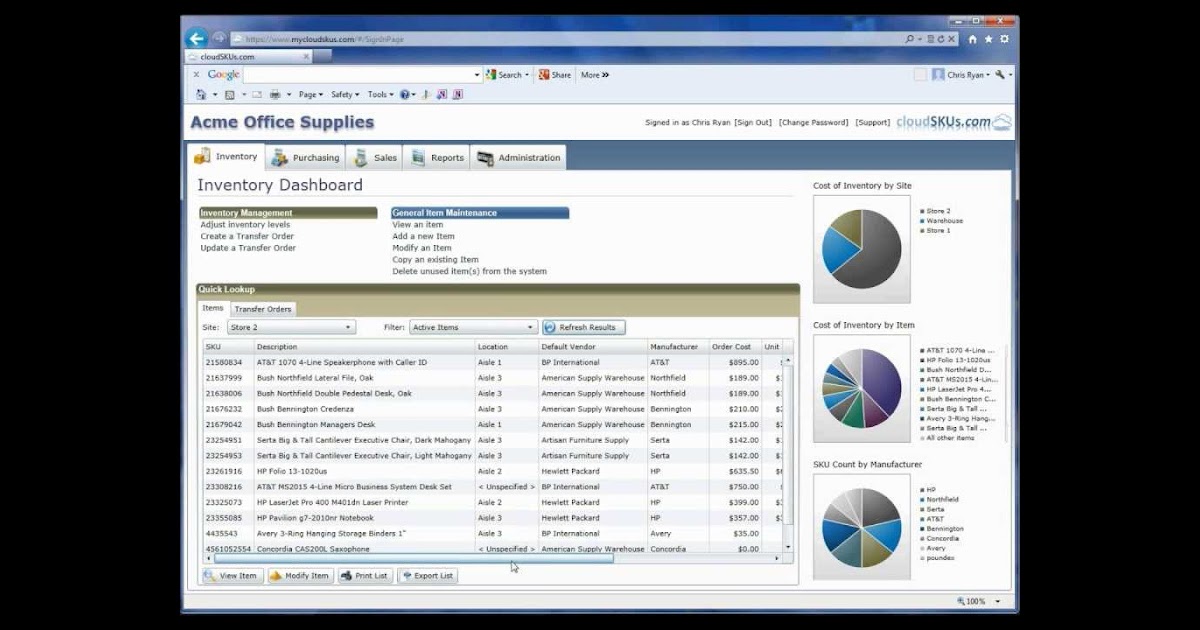Screen dimensions: 1200x630
Task: Open the Site dropdown showing Store 2
Action: point(290,327)
